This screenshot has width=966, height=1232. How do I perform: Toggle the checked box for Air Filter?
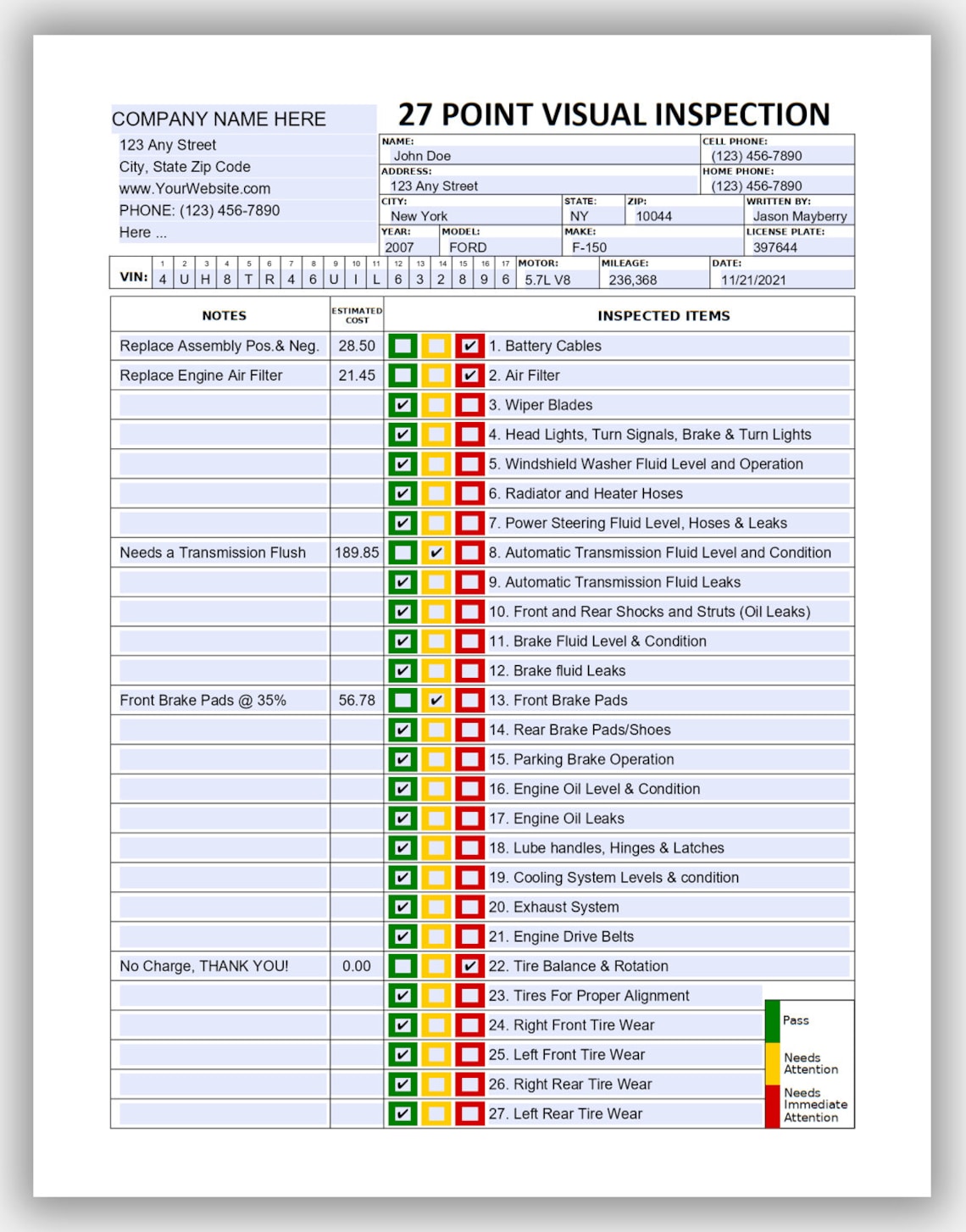pyautogui.click(x=469, y=375)
